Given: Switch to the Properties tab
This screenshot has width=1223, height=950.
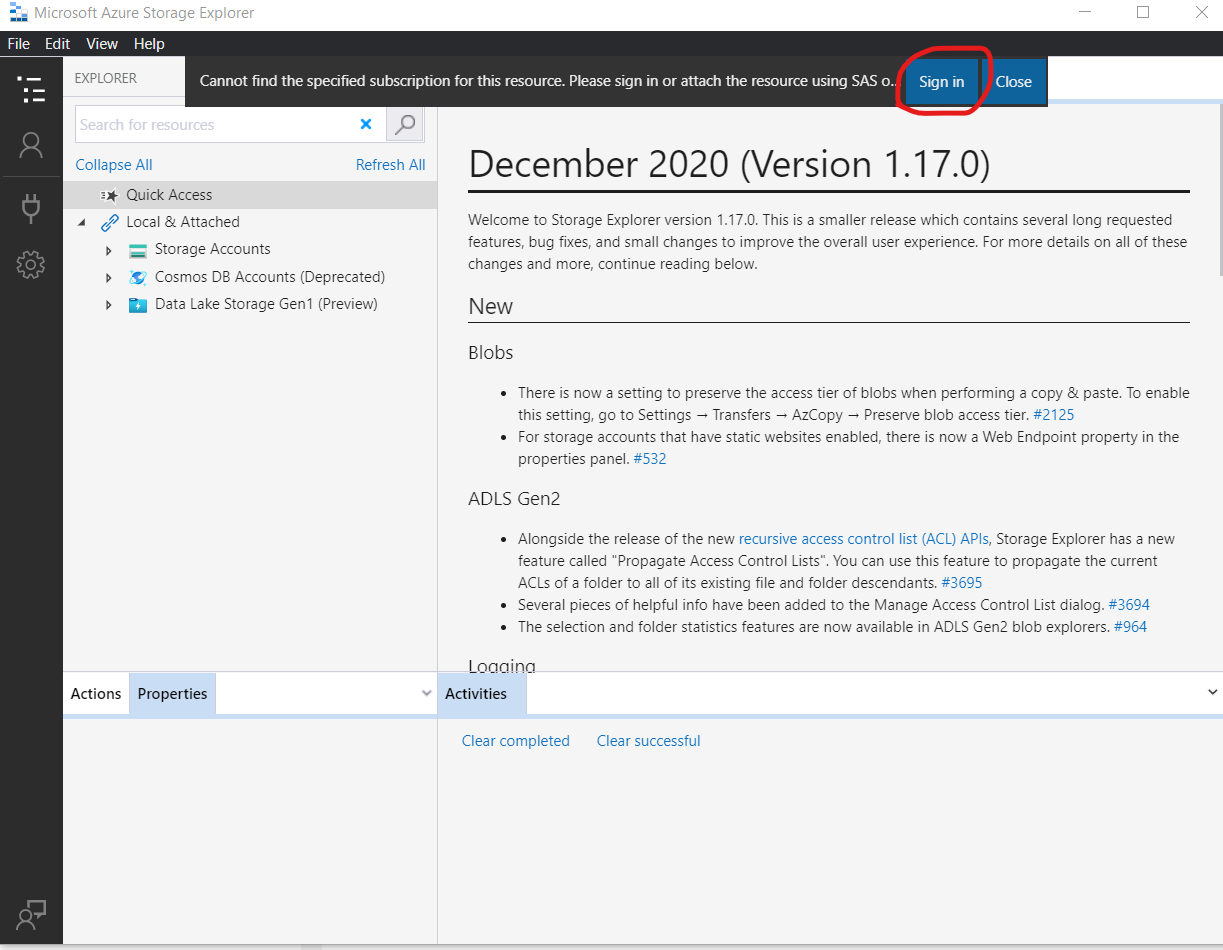Looking at the screenshot, I should click(172, 694).
